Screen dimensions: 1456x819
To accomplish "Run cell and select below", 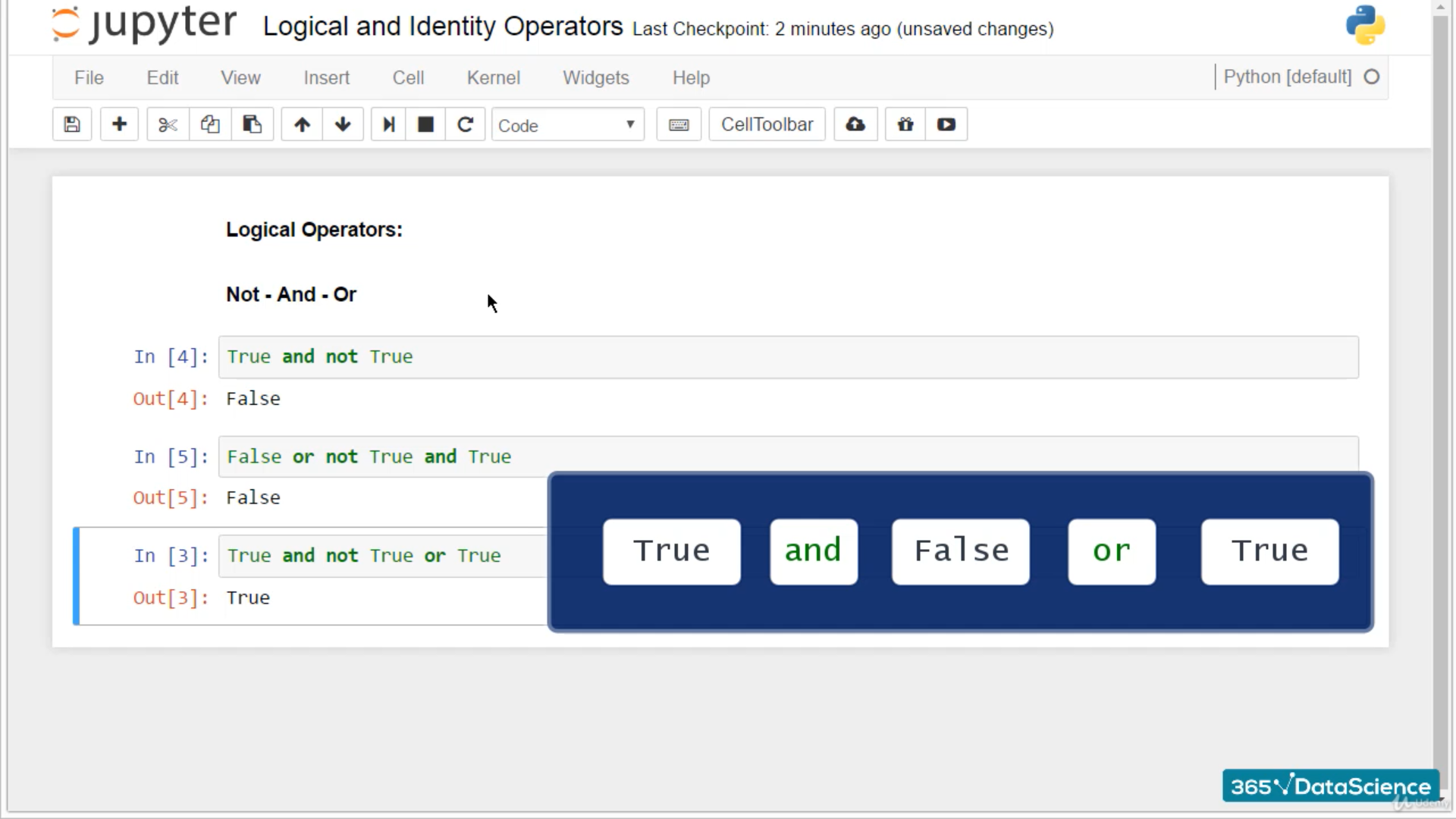I will click(388, 124).
